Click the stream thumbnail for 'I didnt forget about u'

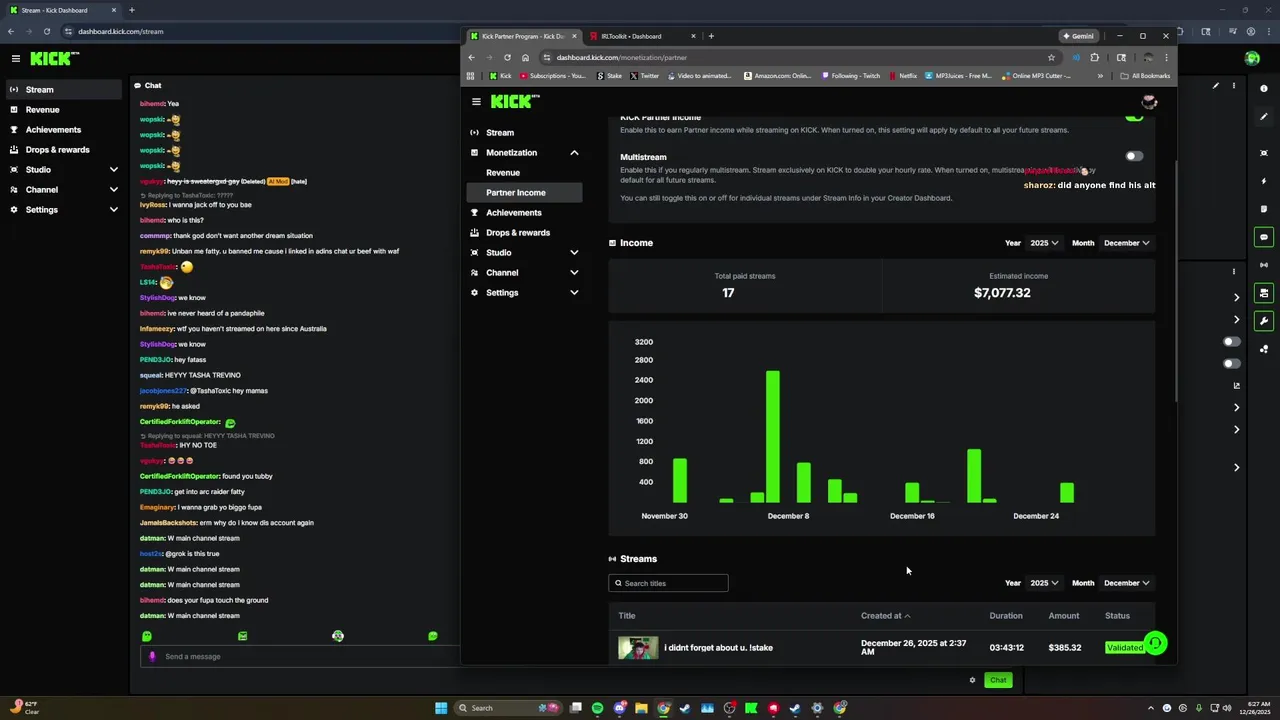(638, 647)
